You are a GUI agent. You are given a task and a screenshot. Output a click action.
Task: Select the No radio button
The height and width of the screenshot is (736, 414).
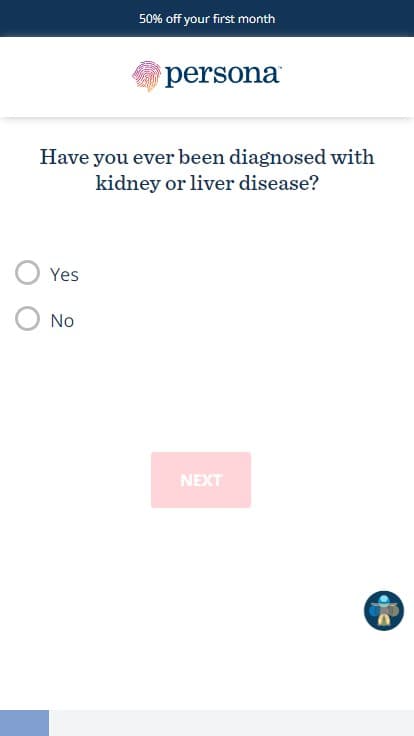27,319
